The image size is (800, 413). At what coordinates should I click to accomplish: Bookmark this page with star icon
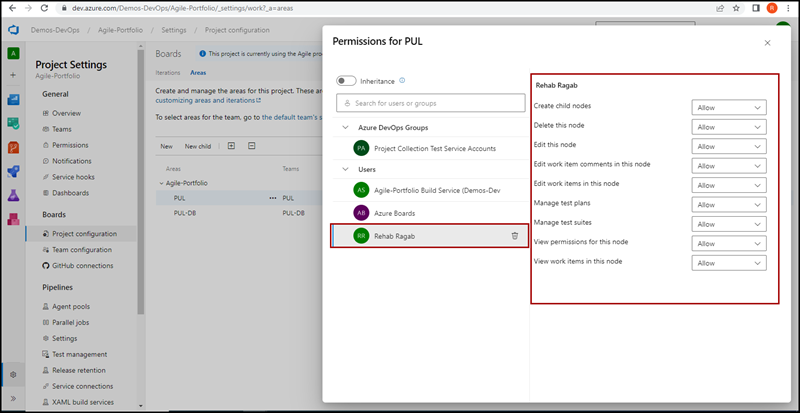736,8
